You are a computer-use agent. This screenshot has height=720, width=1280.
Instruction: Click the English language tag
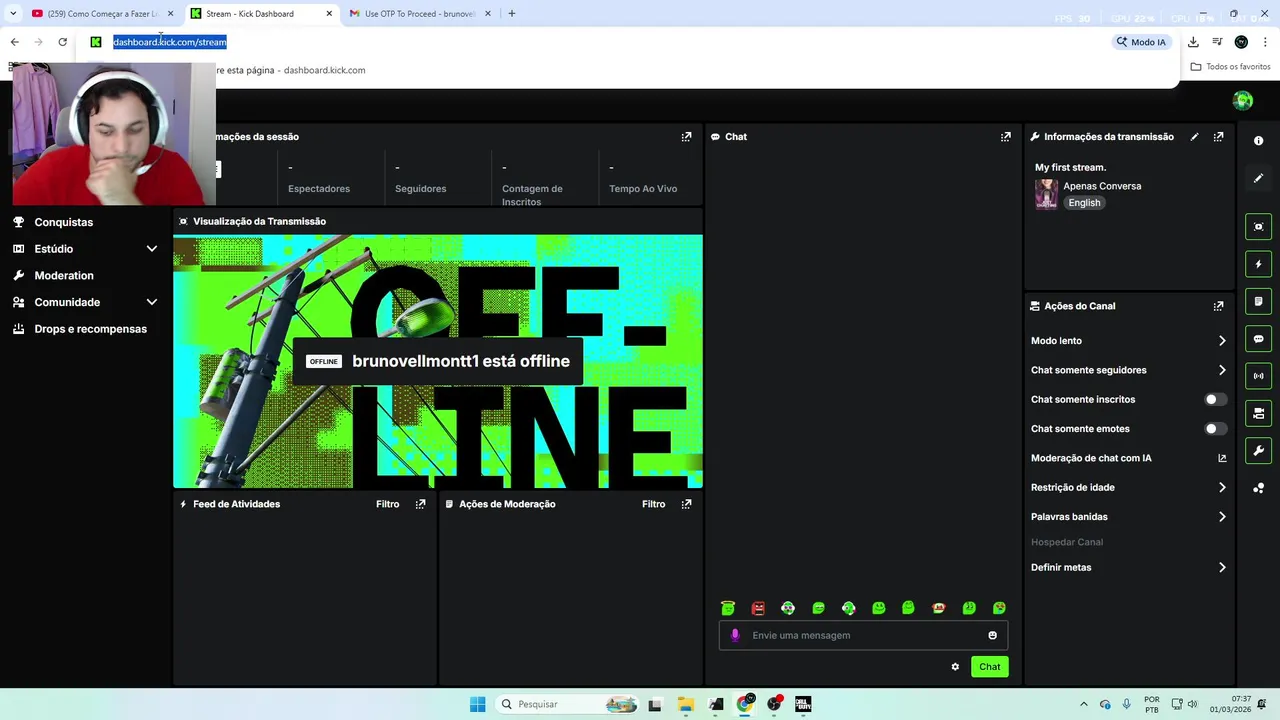pyautogui.click(x=1084, y=203)
